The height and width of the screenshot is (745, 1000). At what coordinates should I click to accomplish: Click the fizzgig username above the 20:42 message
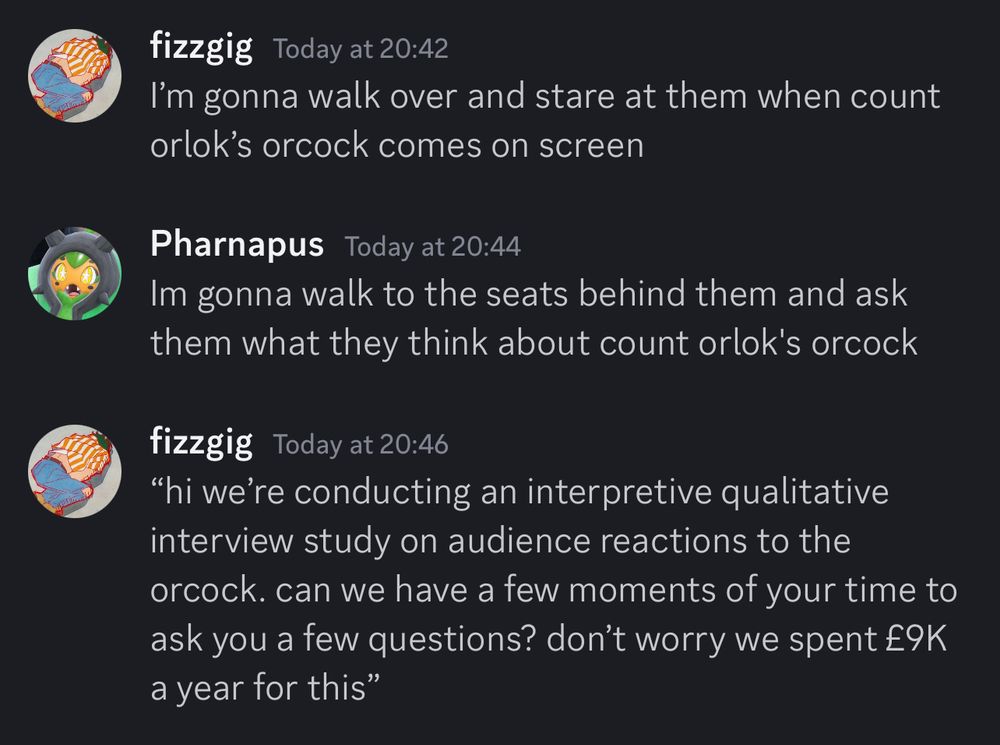201,47
